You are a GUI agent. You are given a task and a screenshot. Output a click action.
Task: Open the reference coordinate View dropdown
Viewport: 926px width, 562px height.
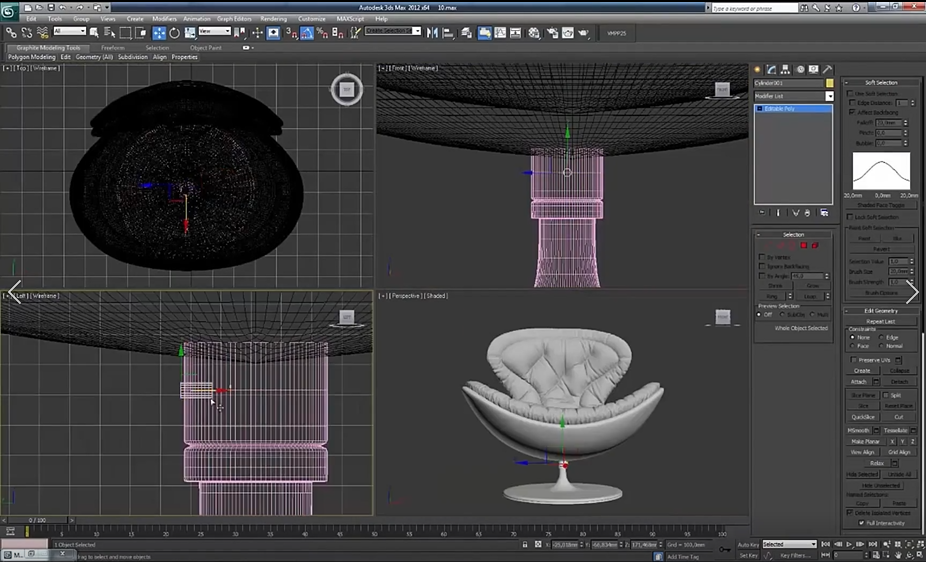(214, 31)
